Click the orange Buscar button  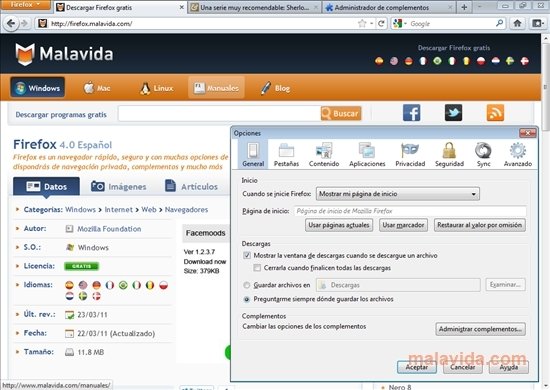pyautogui.click(x=341, y=113)
